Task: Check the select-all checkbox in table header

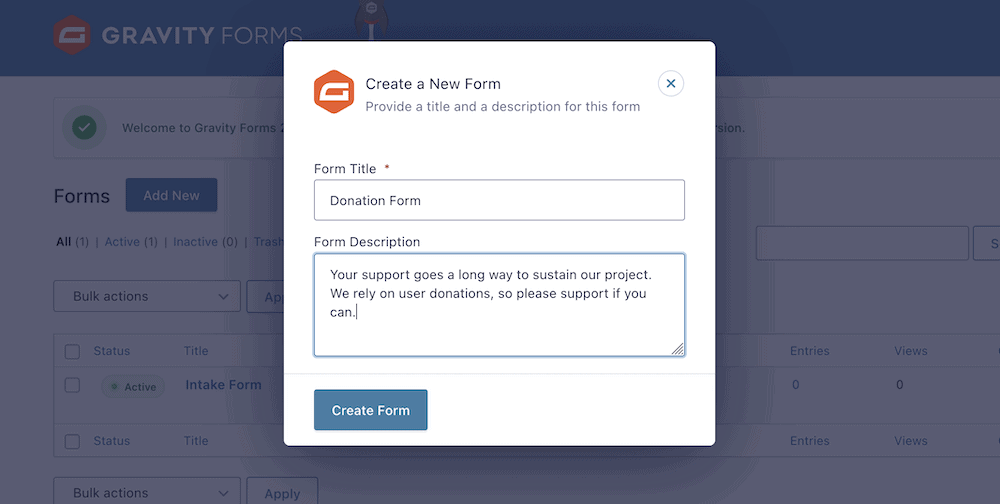Action: 72,351
